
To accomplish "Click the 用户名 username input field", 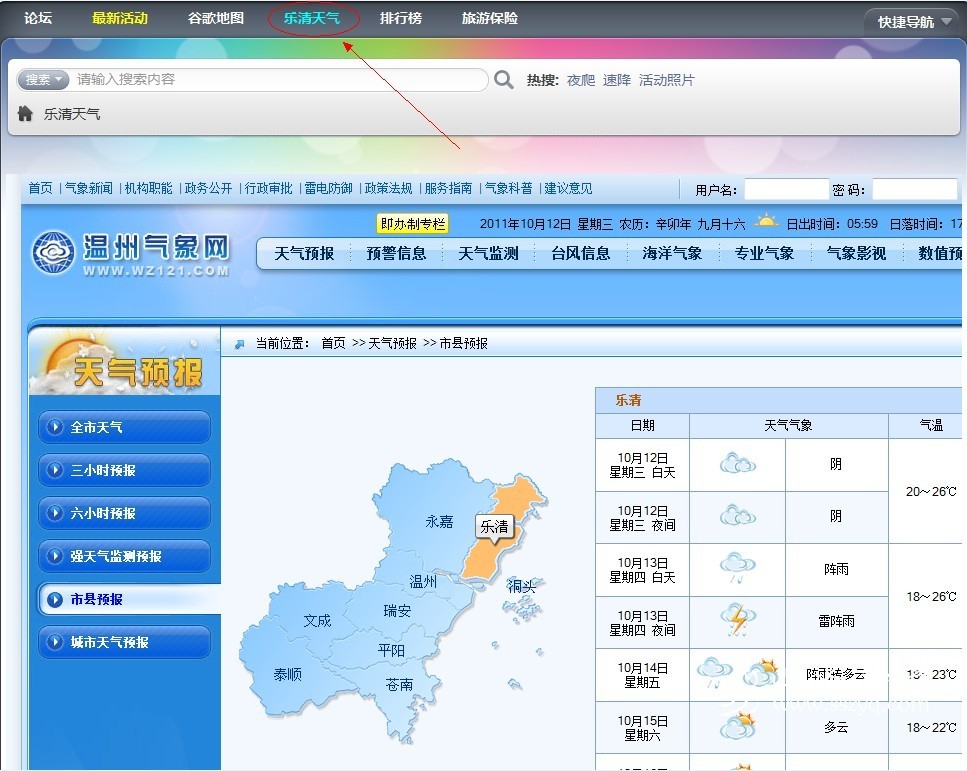I will pyautogui.click(x=785, y=189).
